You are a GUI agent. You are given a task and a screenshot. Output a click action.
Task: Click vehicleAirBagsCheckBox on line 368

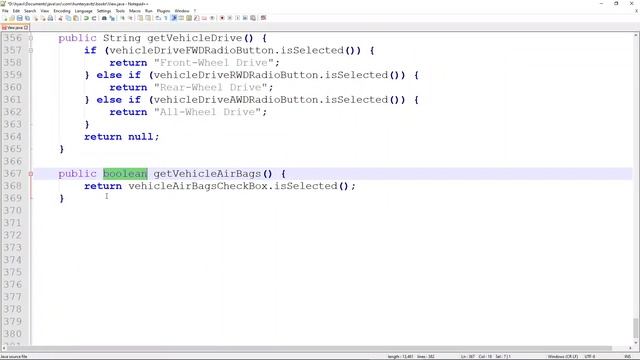198,186
